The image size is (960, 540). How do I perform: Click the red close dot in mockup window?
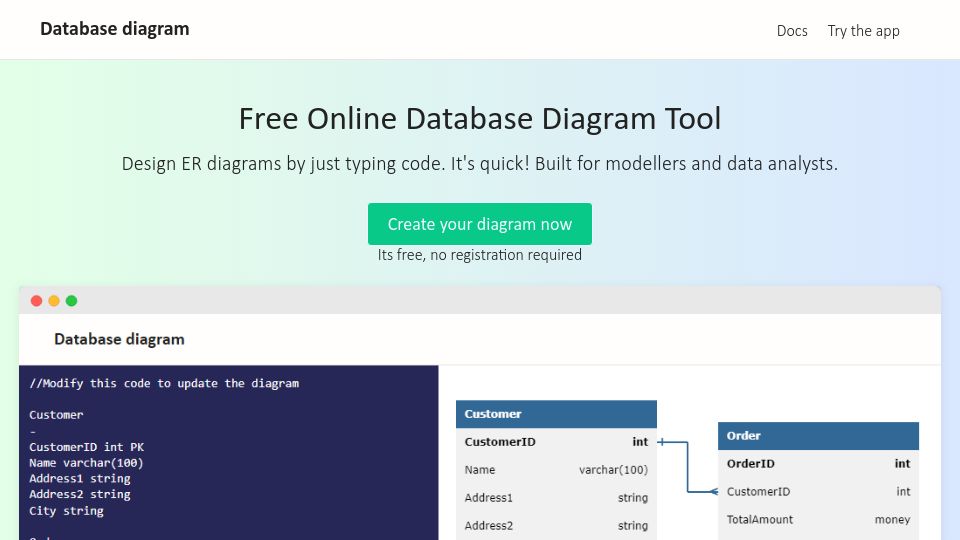point(36,301)
